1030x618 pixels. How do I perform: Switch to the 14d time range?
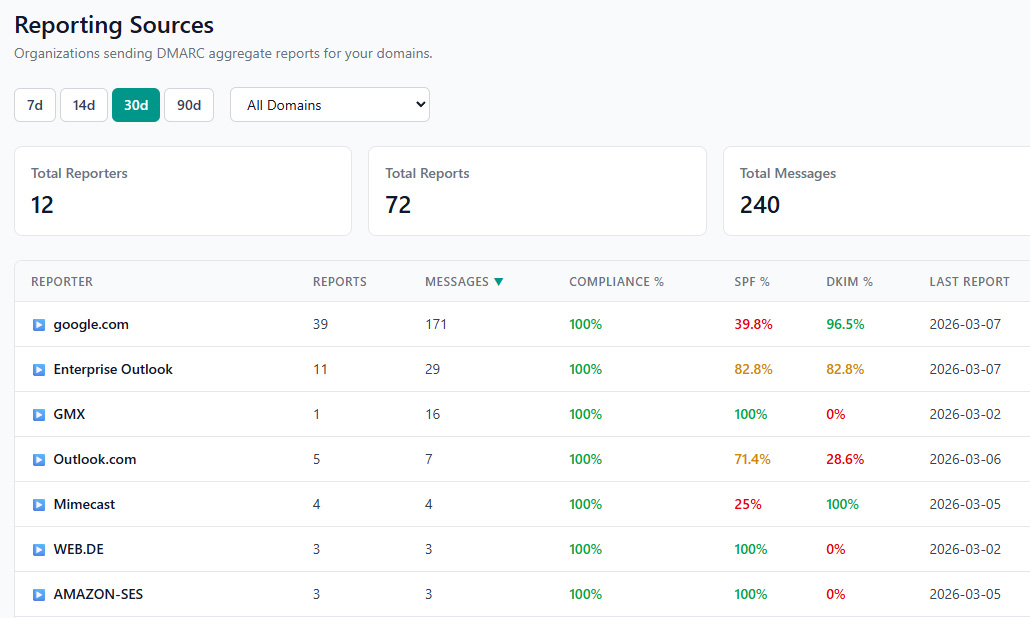click(x=84, y=105)
